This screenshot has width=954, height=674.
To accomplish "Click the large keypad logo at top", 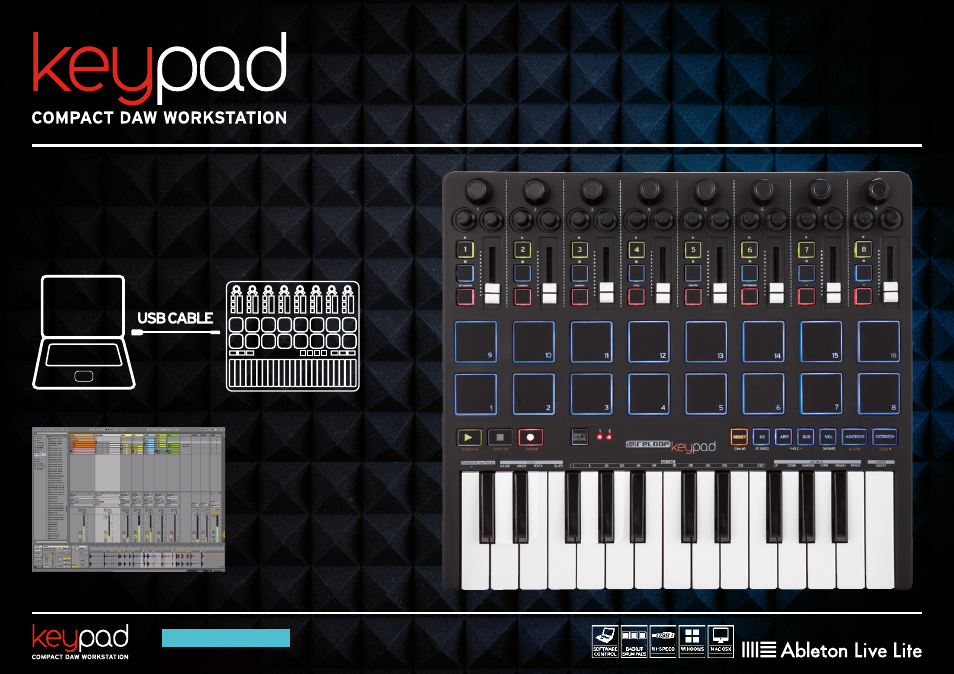I will [159, 67].
